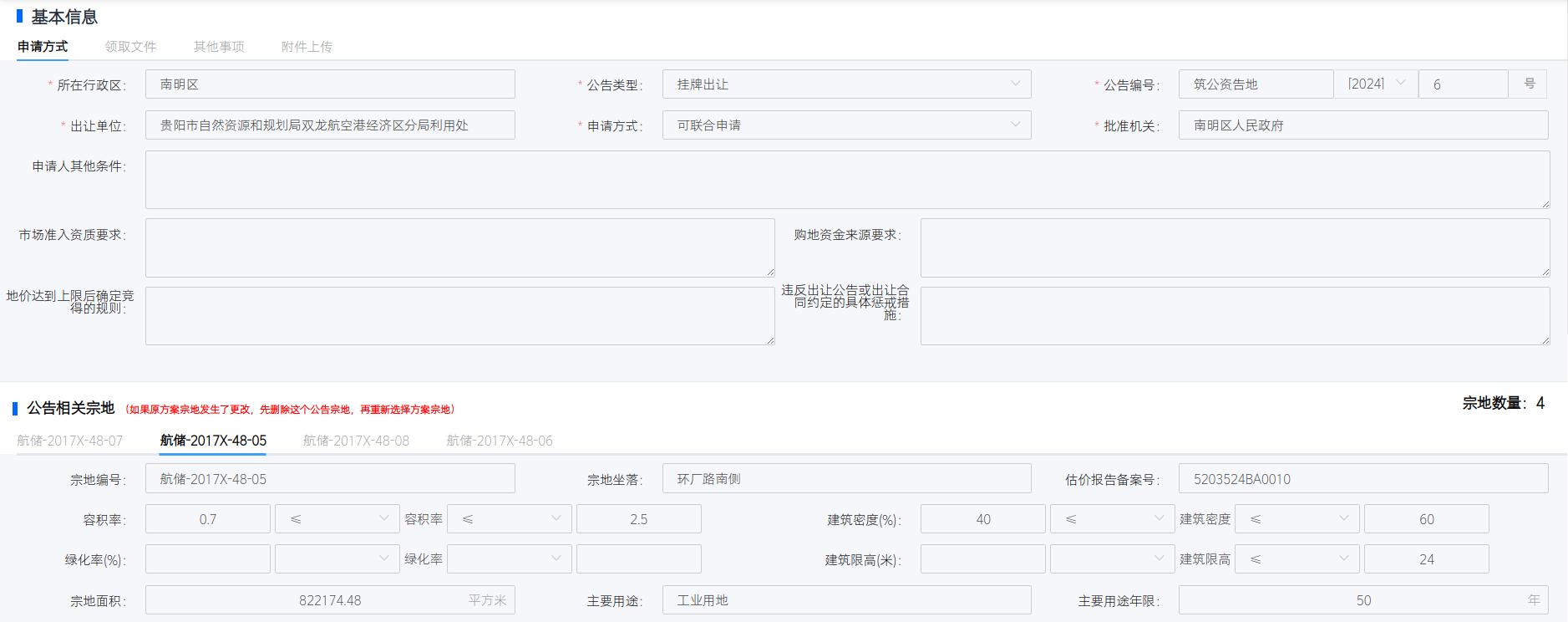Screen dimensions: 1568x622
Task: Click the 宗地编号 field
Action: pyautogui.click(x=330, y=479)
